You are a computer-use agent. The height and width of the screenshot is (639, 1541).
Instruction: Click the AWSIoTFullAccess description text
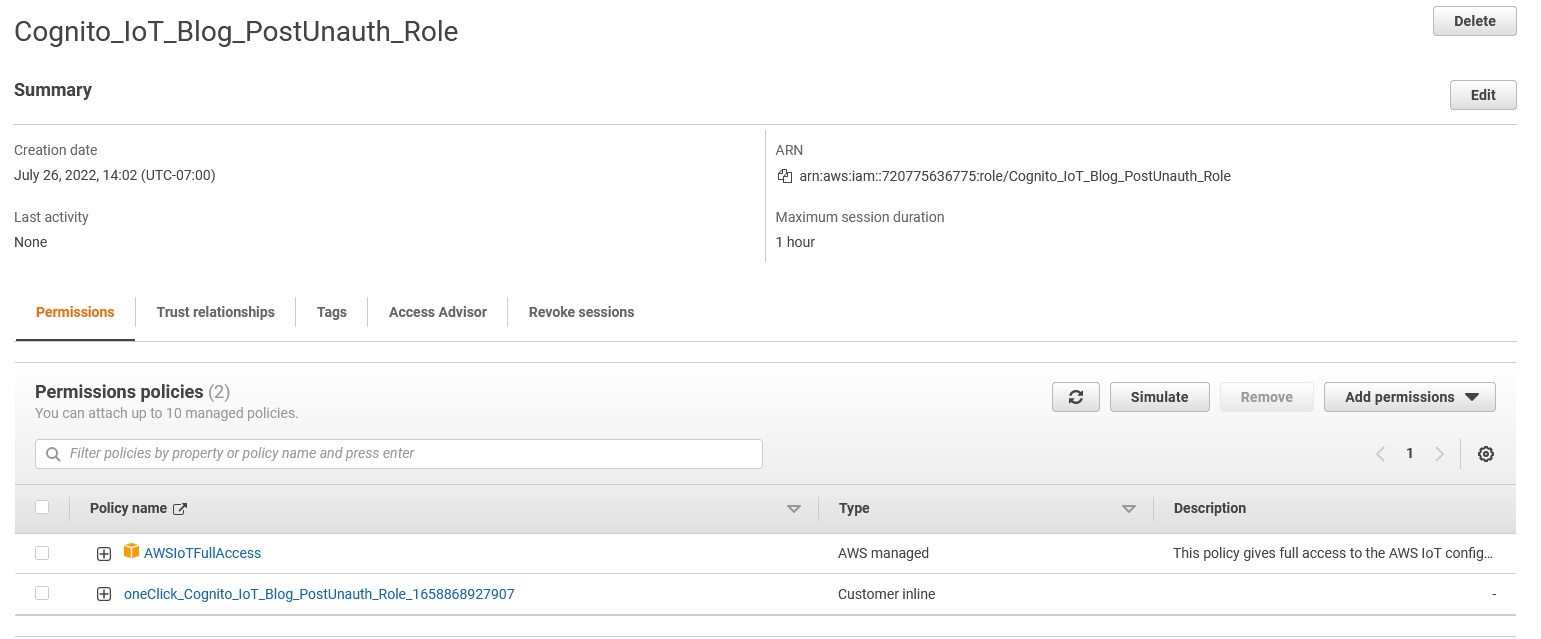pyautogui.click(x=1333, y=553)
